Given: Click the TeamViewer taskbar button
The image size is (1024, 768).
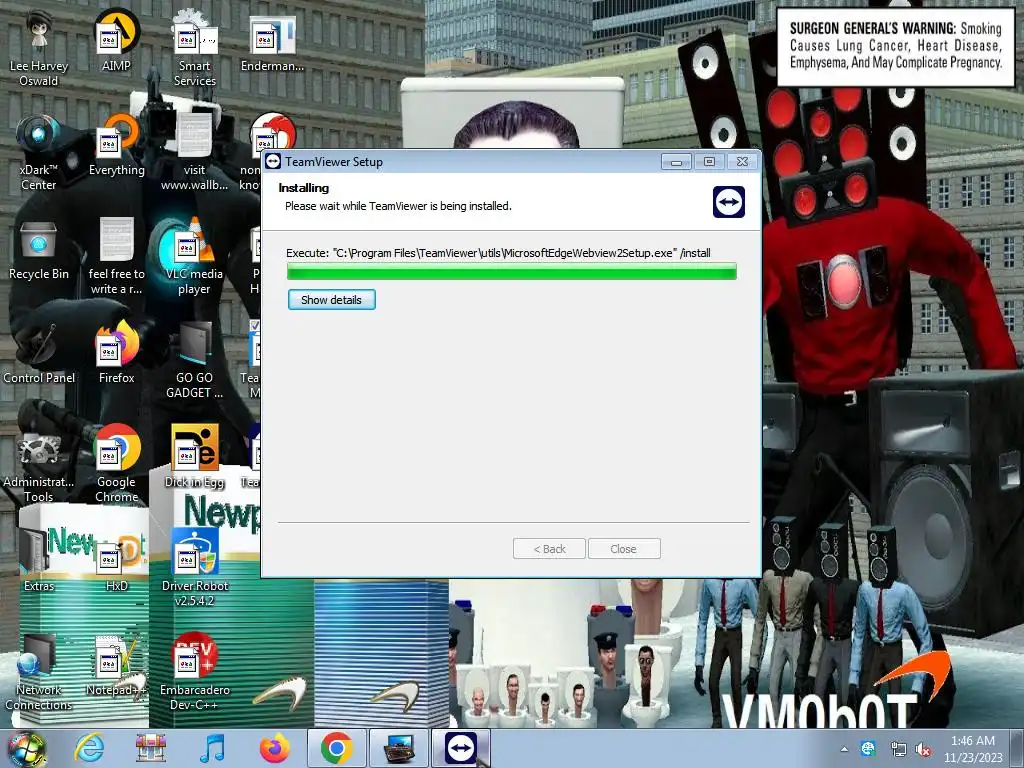Looking at the screenshot, I should click(461, 748).
